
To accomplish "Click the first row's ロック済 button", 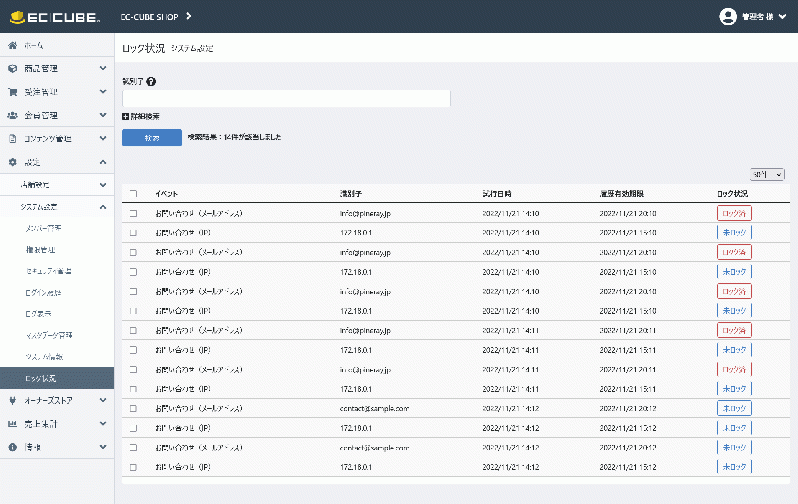I will pyautogui.click(x=734, y=213).
